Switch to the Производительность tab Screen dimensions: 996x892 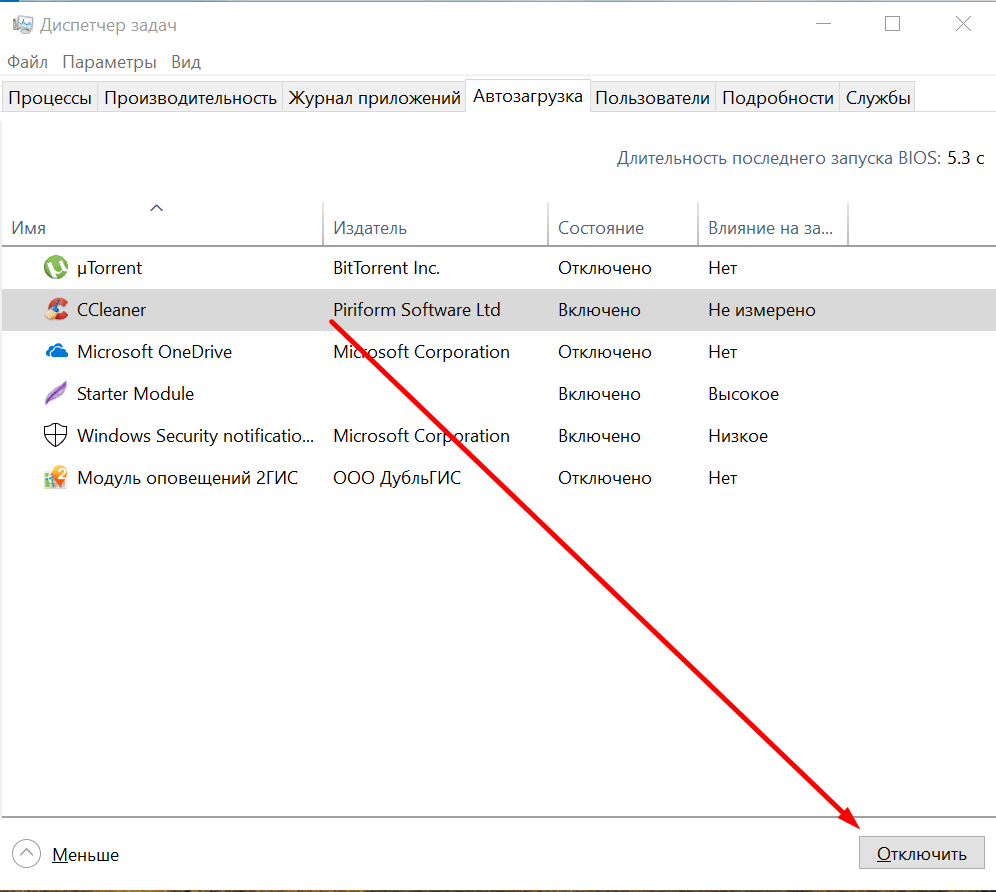pyautogui.click(x=190, y=97)
